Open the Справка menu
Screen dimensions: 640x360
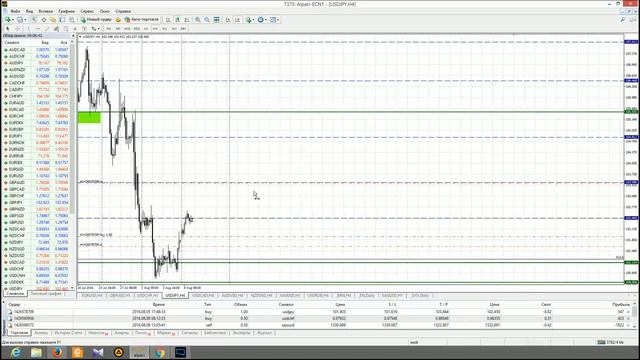[123, 11]
